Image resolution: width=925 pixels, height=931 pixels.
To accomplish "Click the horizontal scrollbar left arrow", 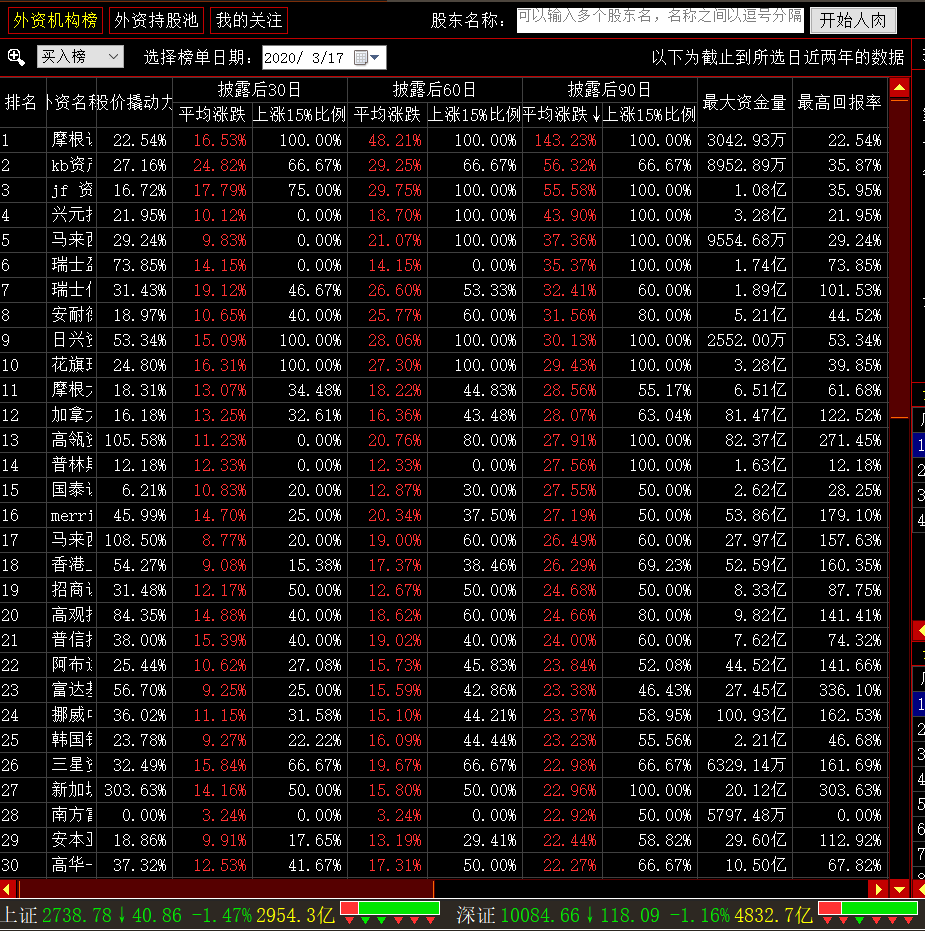I will pos(8,888).
